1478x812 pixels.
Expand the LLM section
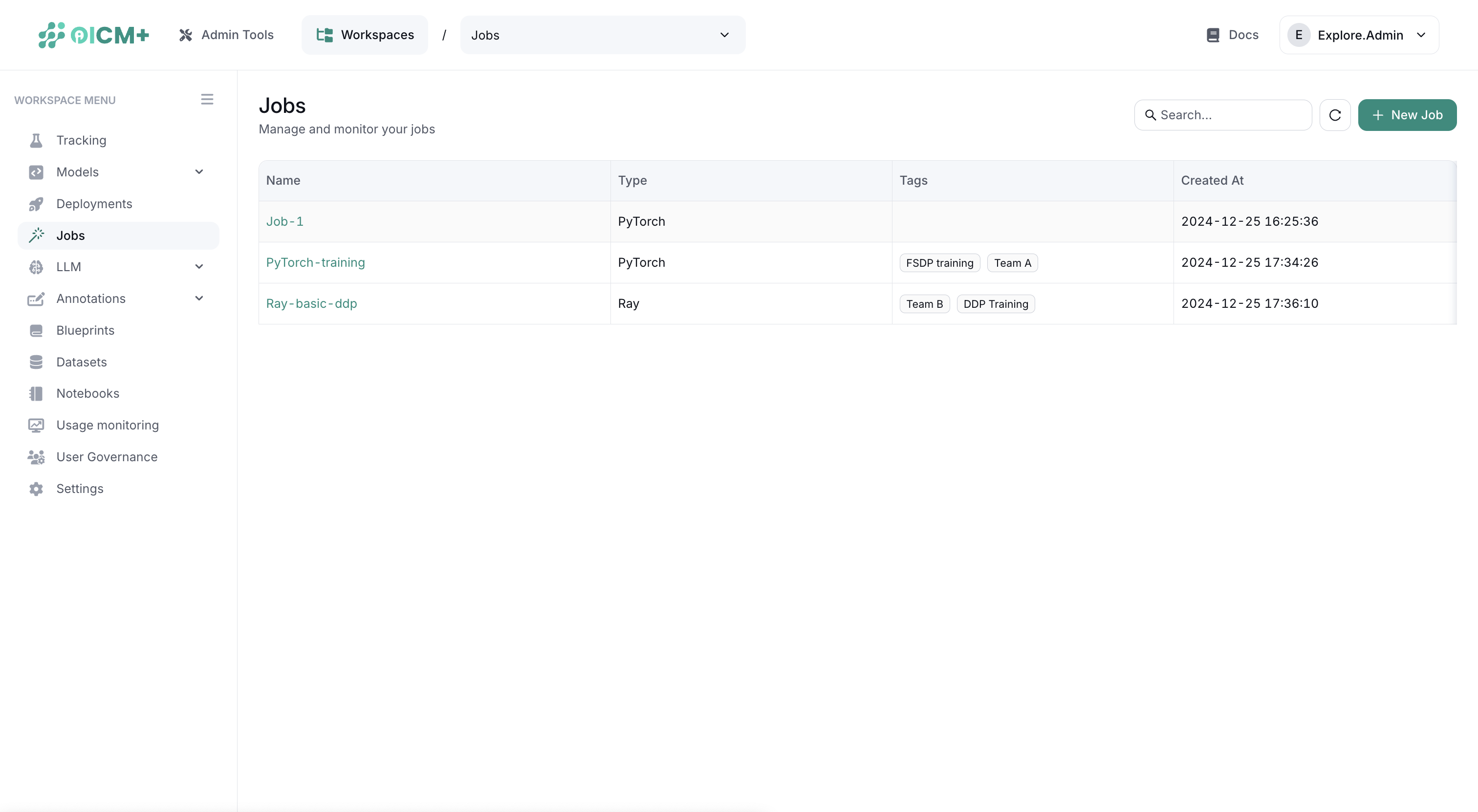(x=199, y=266)
